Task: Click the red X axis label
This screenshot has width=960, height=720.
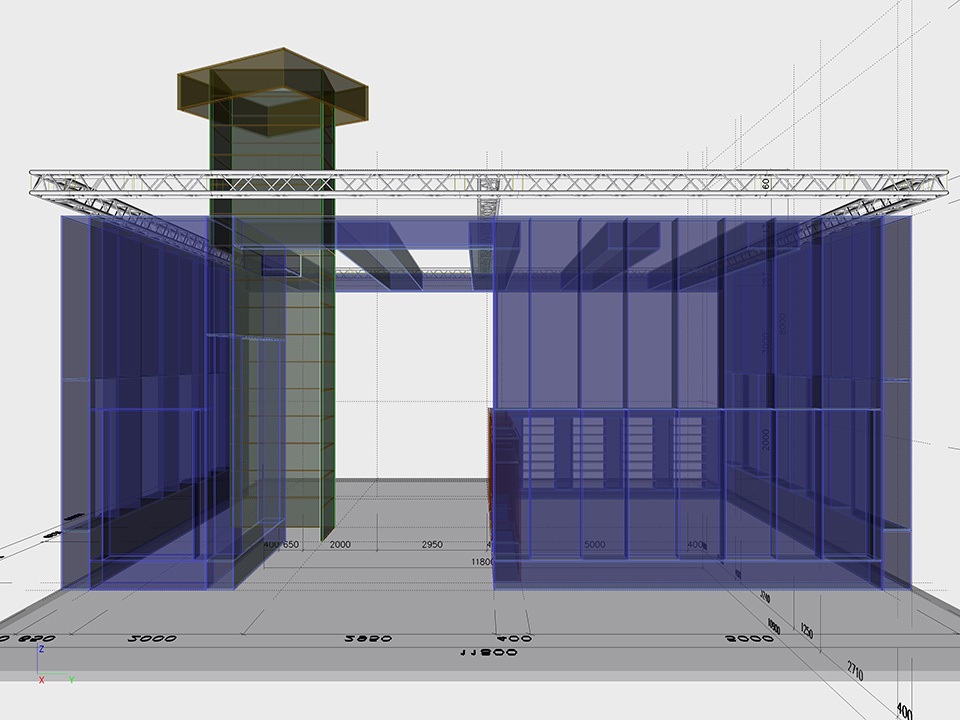Action: 41,680
